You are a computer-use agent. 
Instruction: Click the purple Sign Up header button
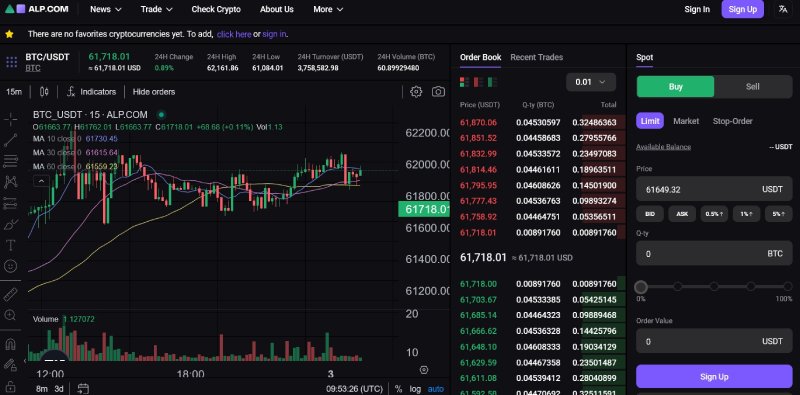(x=742, y=9)
